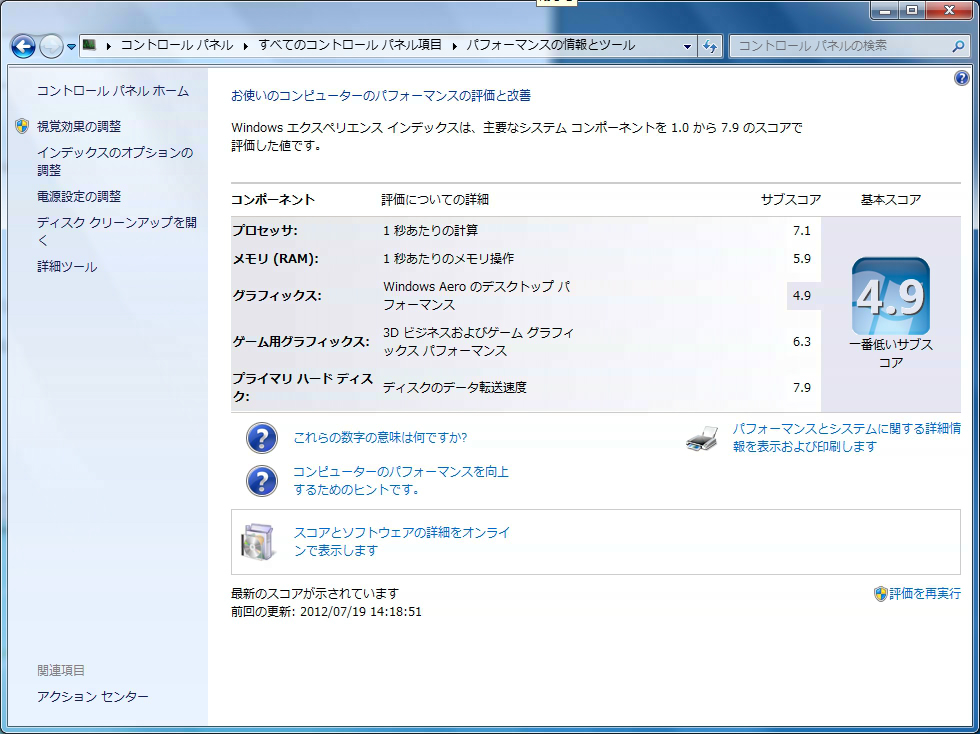Click the refresh button beside address bar
Viewport: 980px width, 734px height.
[x=709, y=46]
